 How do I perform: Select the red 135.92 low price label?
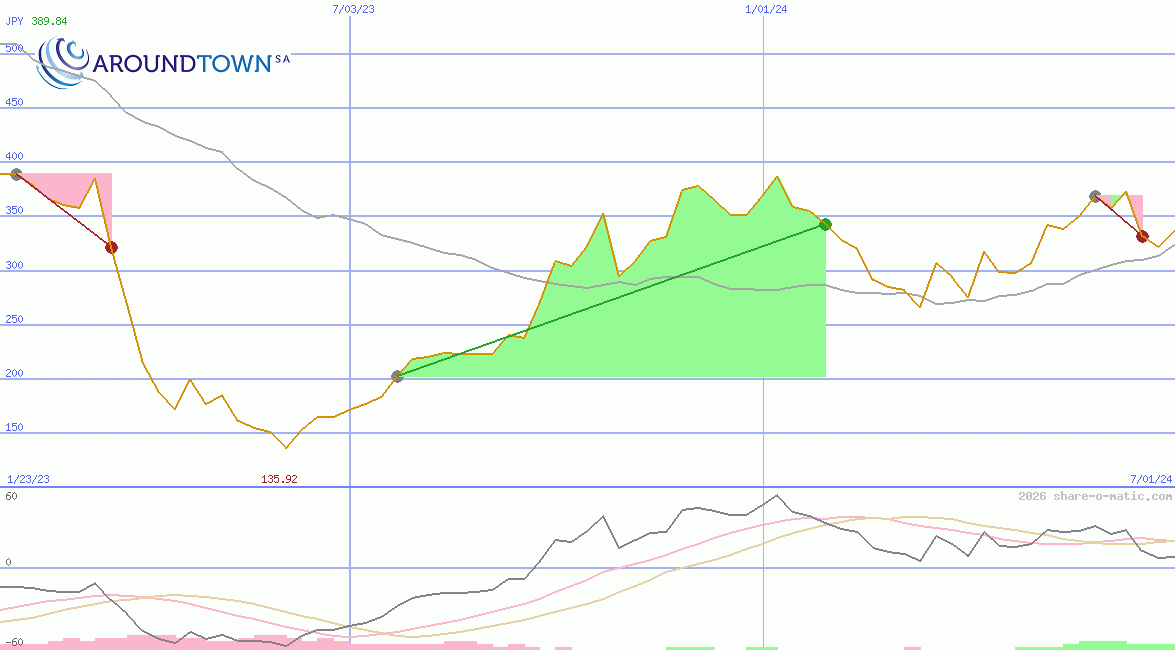click(279, 479)
